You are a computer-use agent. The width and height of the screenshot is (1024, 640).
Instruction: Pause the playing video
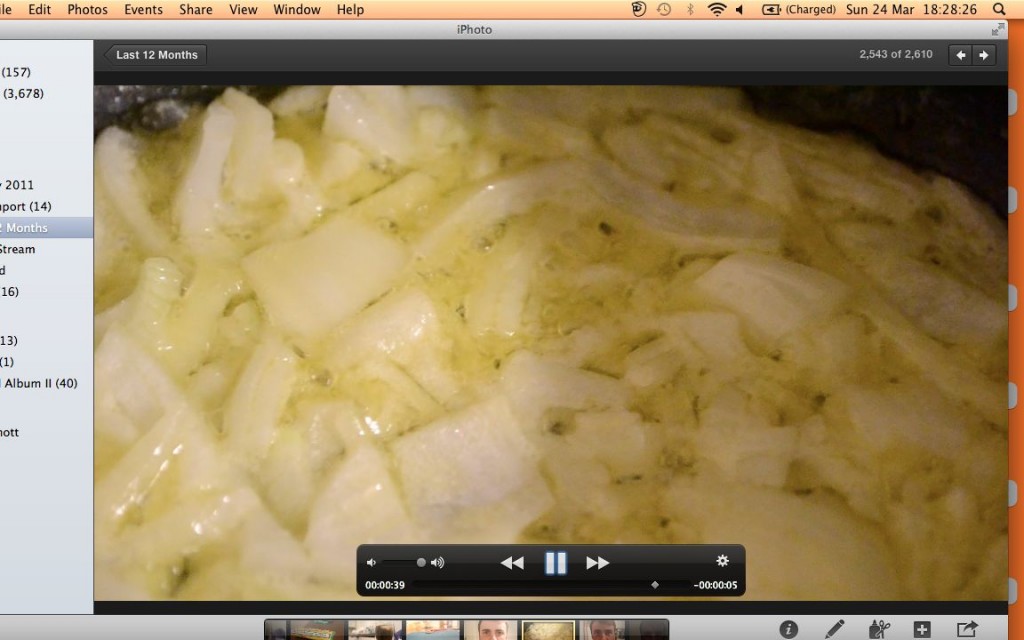pos(556,562)
